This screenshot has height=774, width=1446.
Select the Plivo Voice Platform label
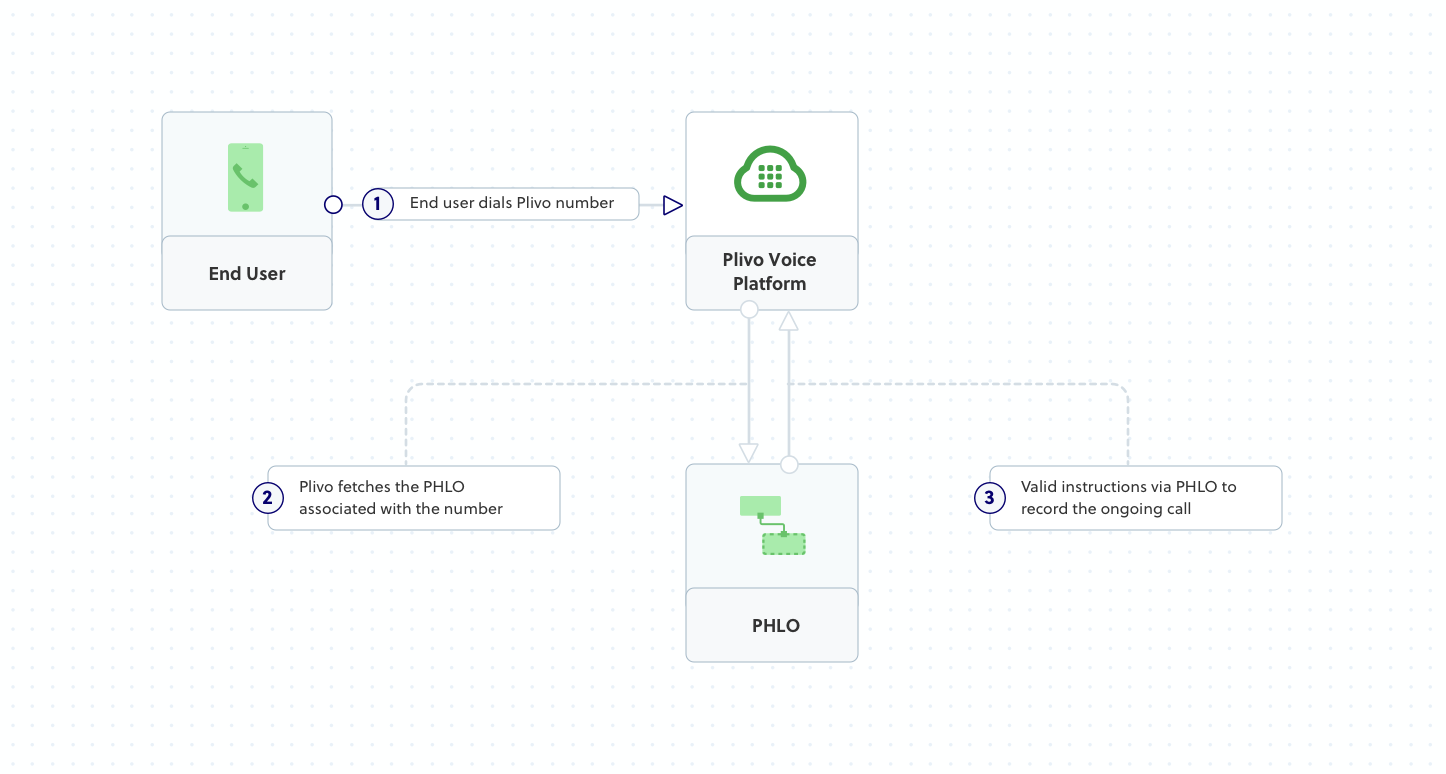pyautogui.click(x=770, y=272)
